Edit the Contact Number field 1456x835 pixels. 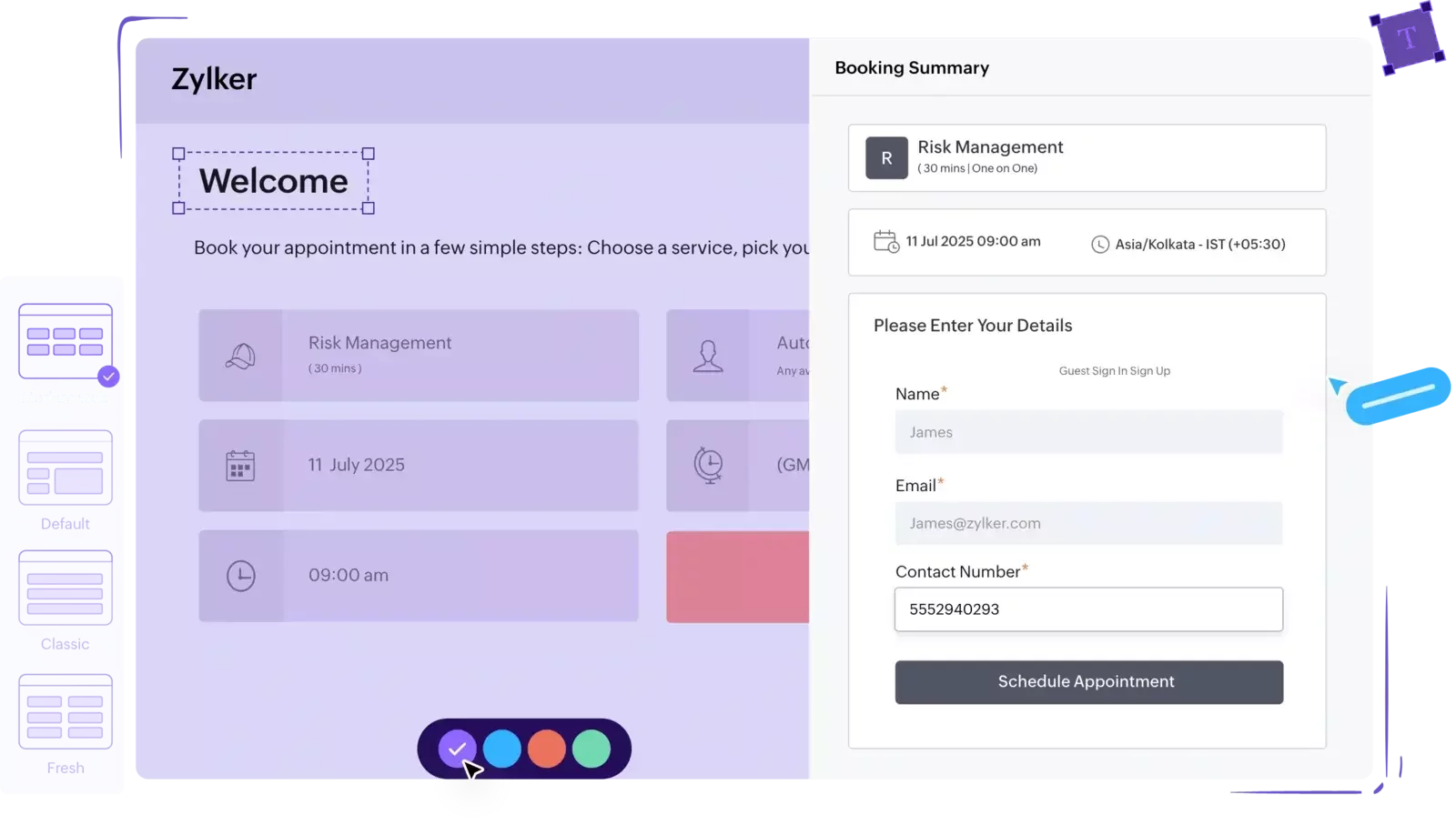1088,609
